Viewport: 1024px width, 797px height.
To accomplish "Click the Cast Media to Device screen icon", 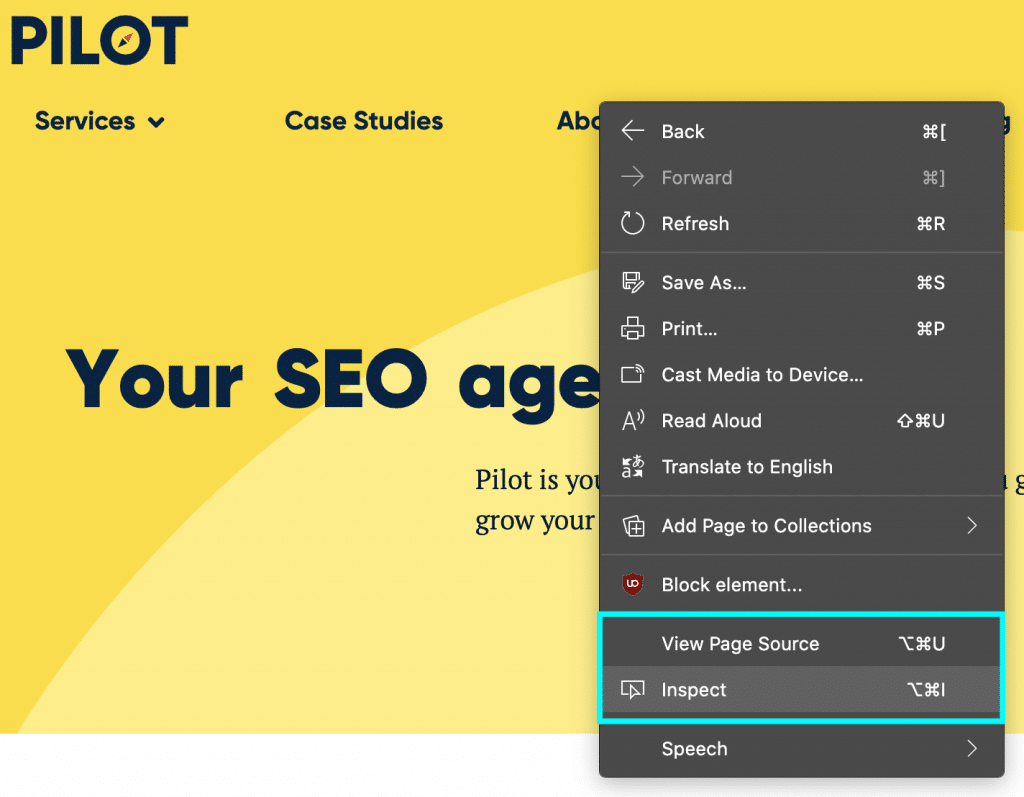I will (632, 374).
